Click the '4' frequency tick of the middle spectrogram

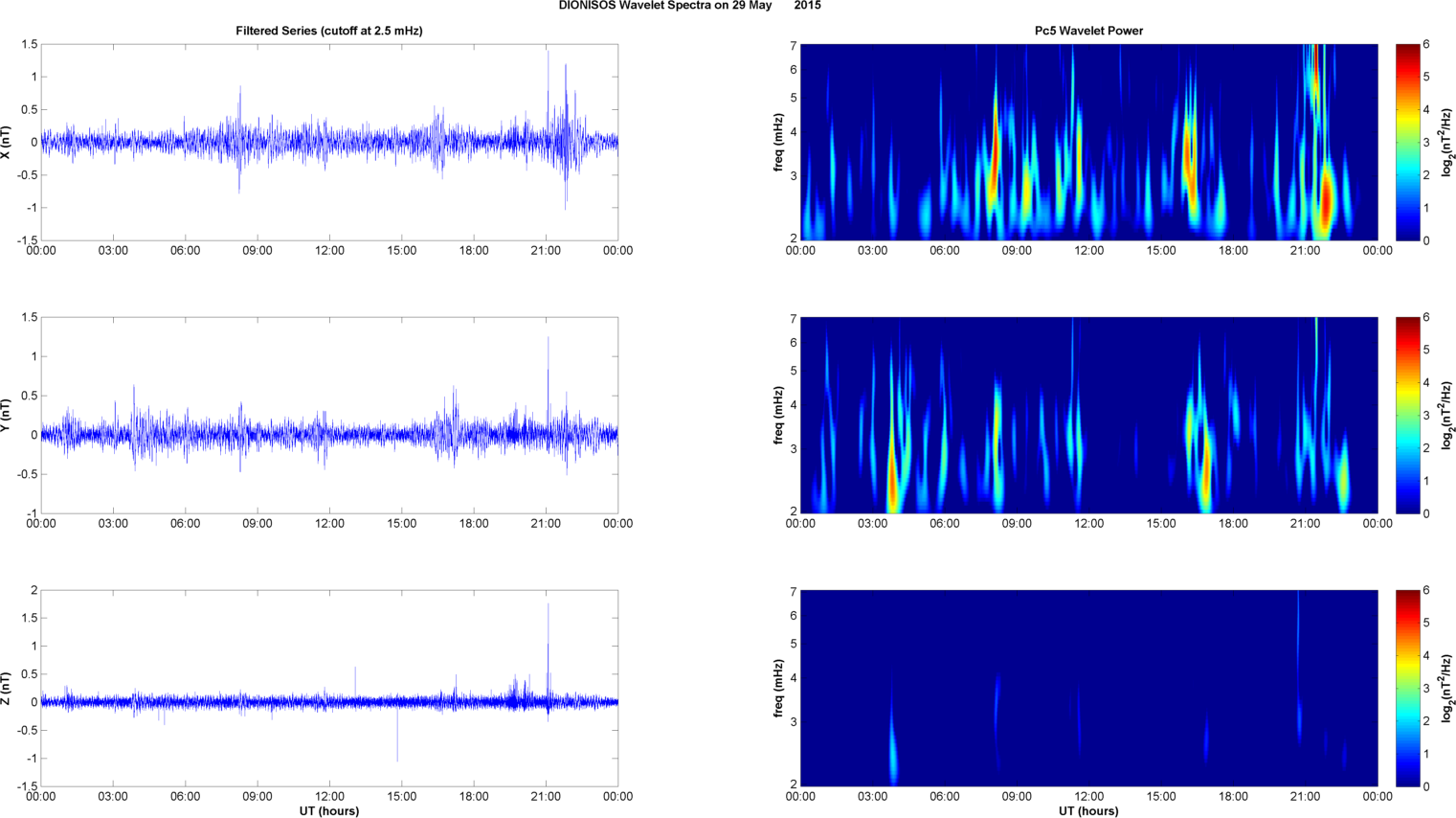point(794,406)
